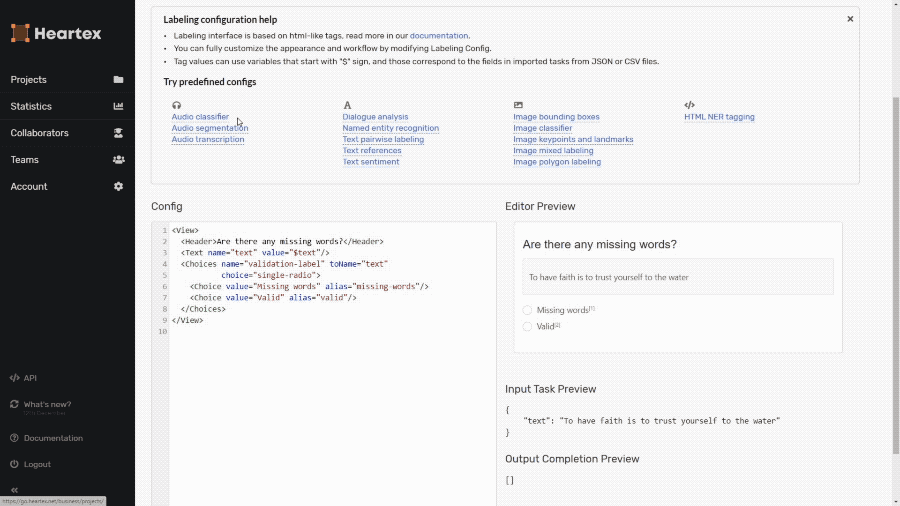Click the preview text about faith
The image size is (900, 506).
point(608,277)
